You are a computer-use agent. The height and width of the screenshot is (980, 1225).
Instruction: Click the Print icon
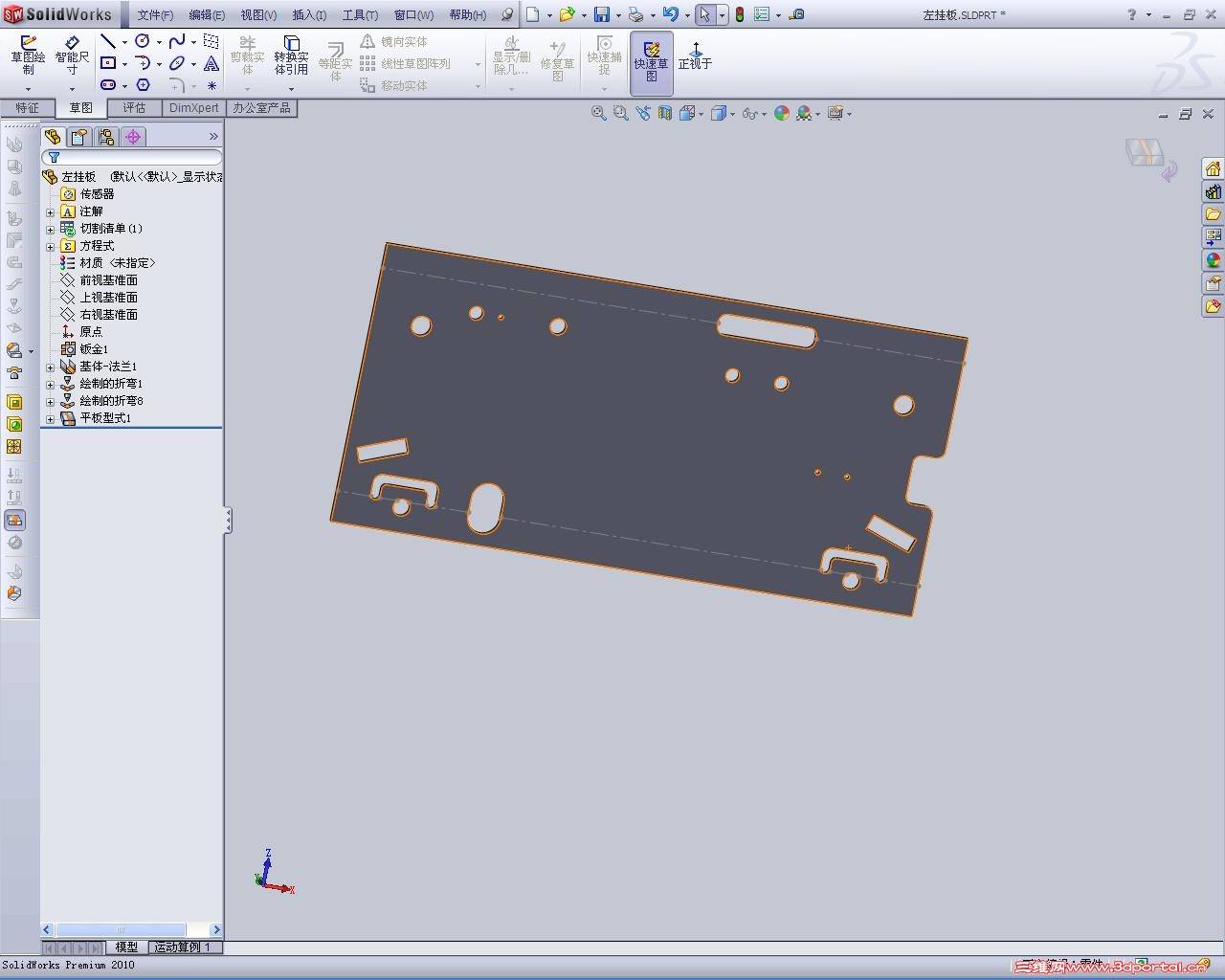(635, 14)
